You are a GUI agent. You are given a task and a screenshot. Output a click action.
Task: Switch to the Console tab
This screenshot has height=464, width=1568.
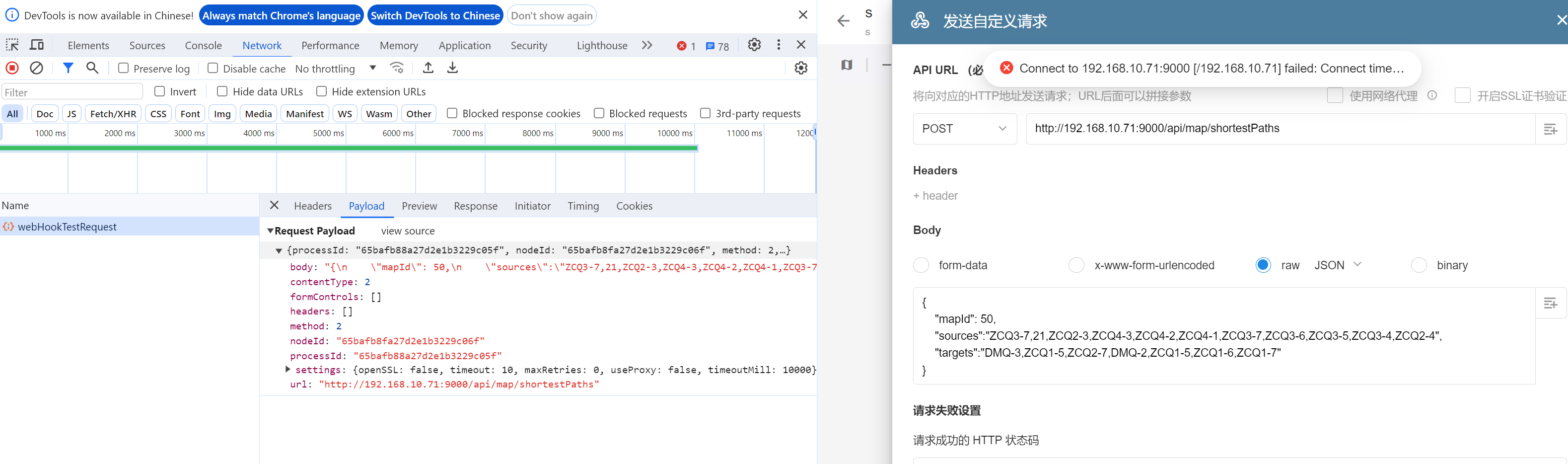coord(203,46)
